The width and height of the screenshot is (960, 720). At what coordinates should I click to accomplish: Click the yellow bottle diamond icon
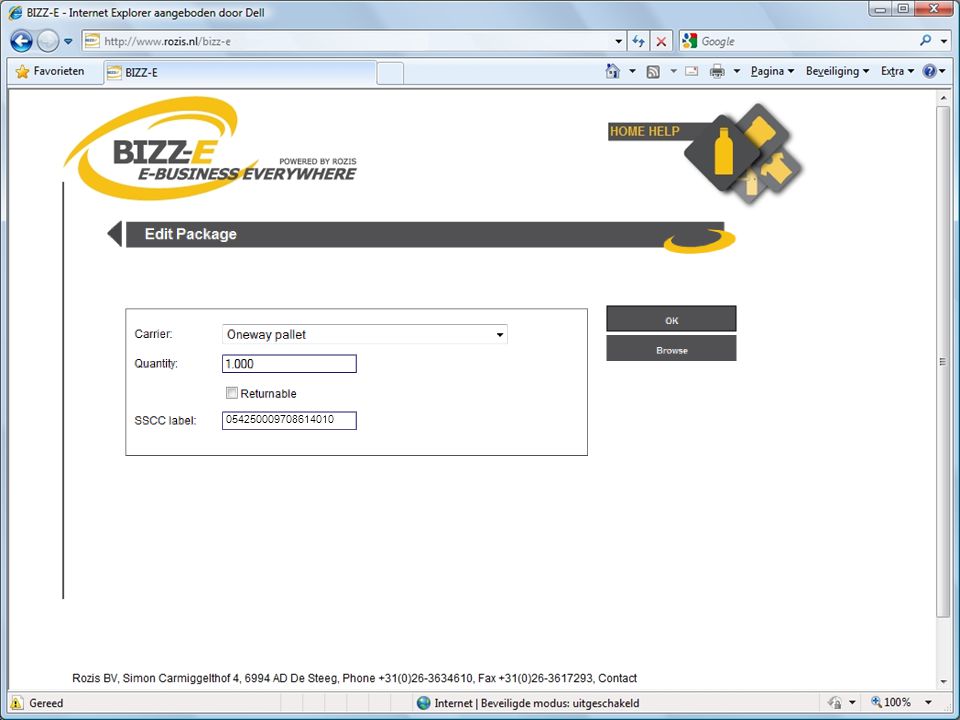tap(723, 152)
